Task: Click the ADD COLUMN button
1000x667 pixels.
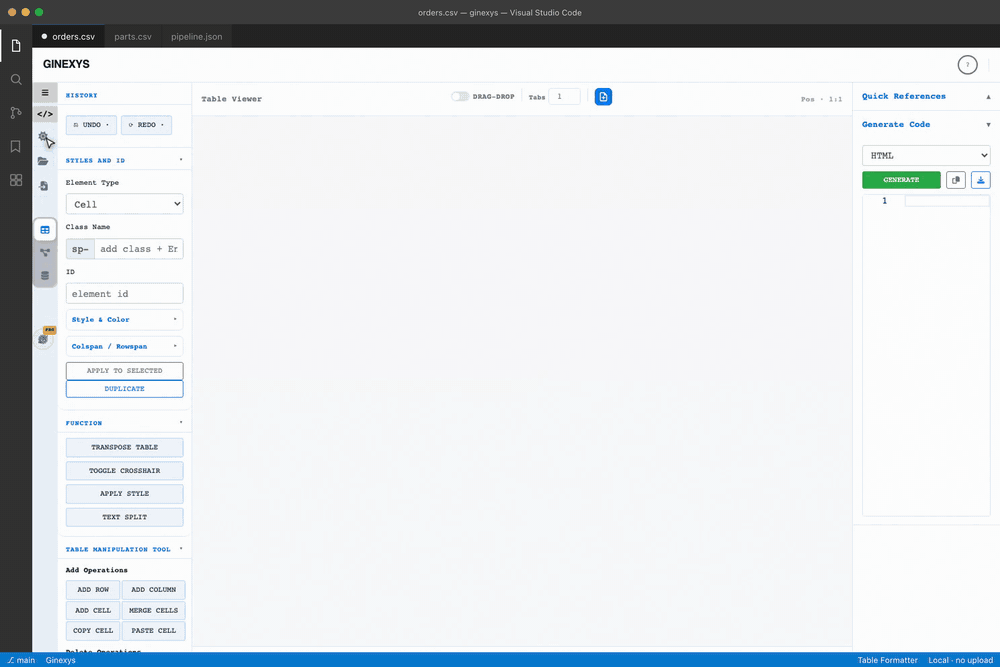Action: (154, 590)
